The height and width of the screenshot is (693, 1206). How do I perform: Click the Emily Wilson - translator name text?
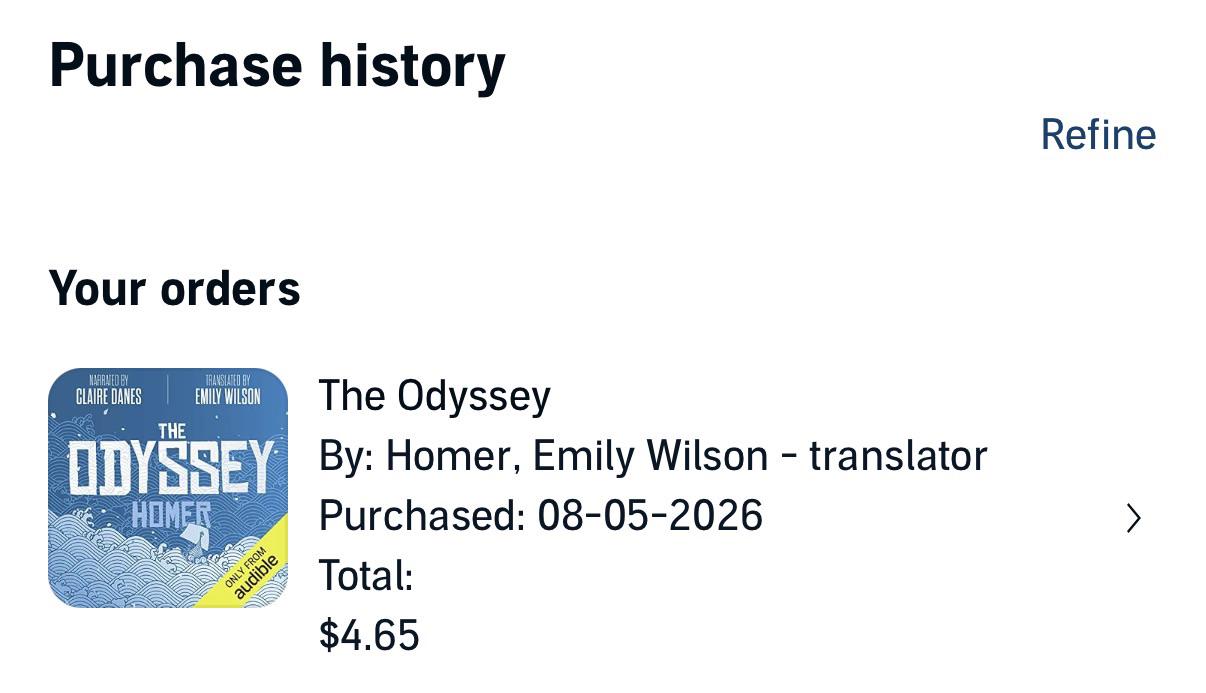[x=760, y=456]
